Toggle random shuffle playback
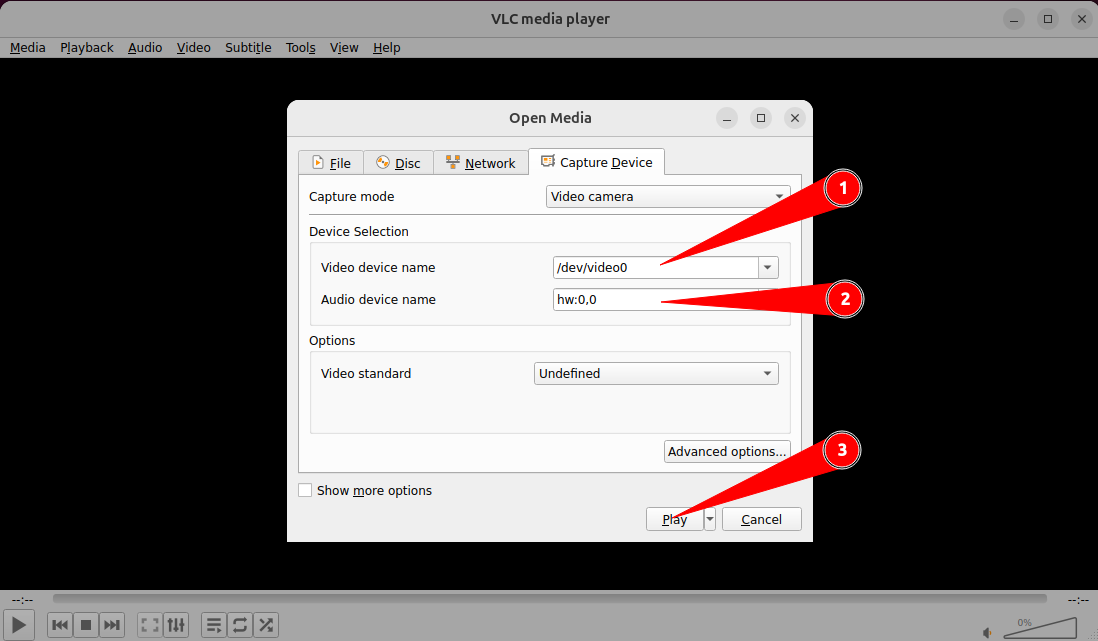 [x=266, y=625]
